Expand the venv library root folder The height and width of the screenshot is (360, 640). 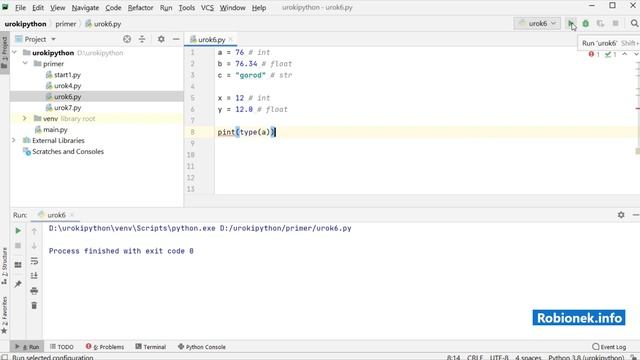[x=25, y=118]
